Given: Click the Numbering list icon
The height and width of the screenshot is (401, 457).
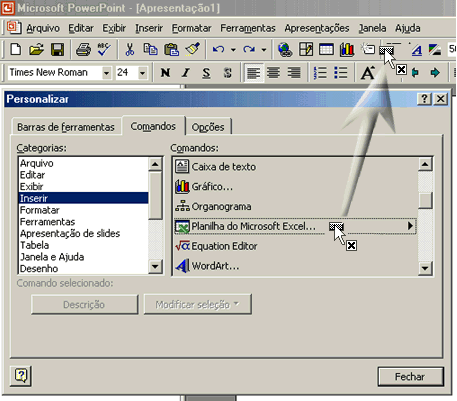Looking at the screenshot, I should pos(320,73).
